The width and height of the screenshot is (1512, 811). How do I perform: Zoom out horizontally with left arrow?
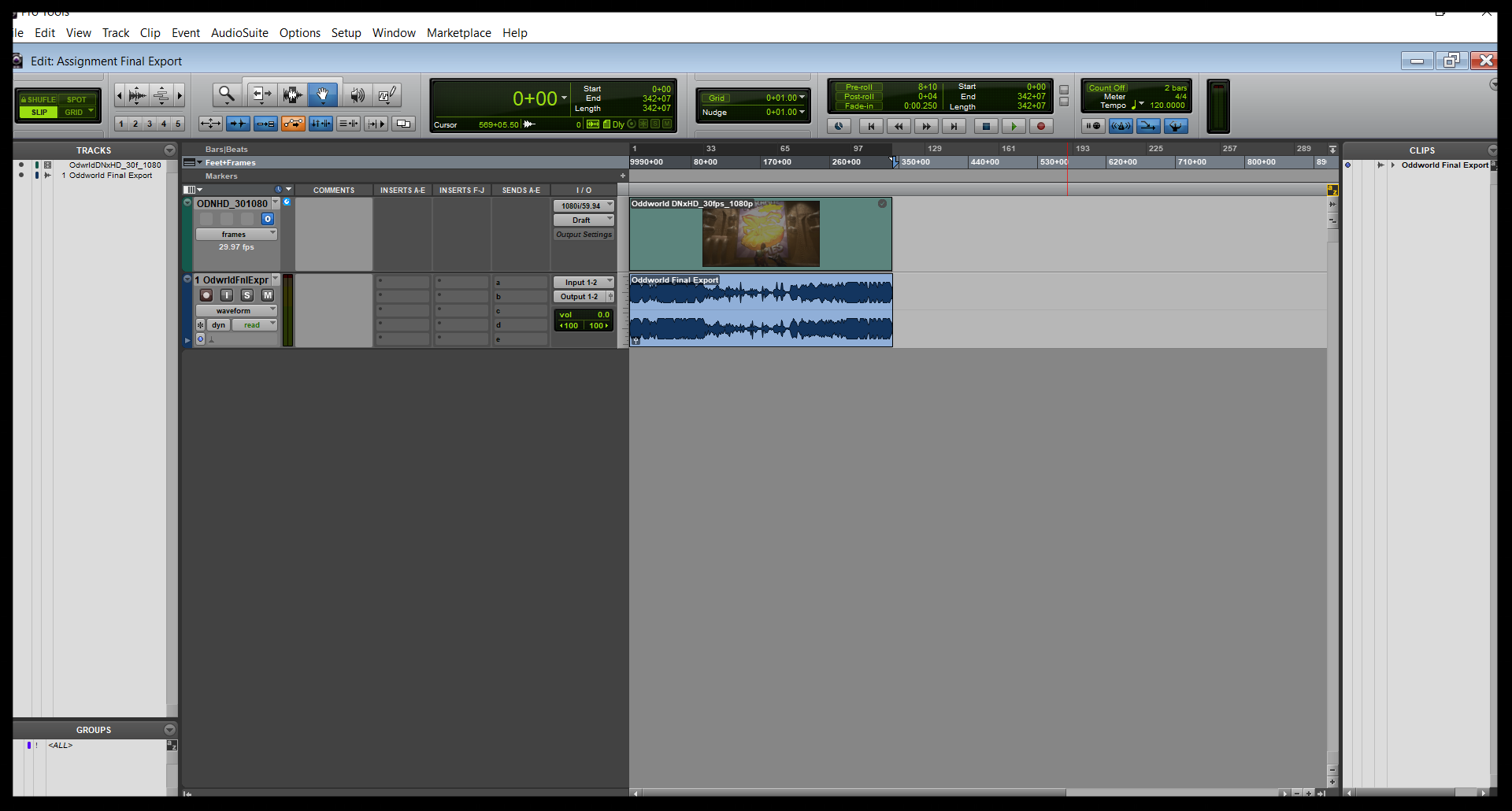120,96
